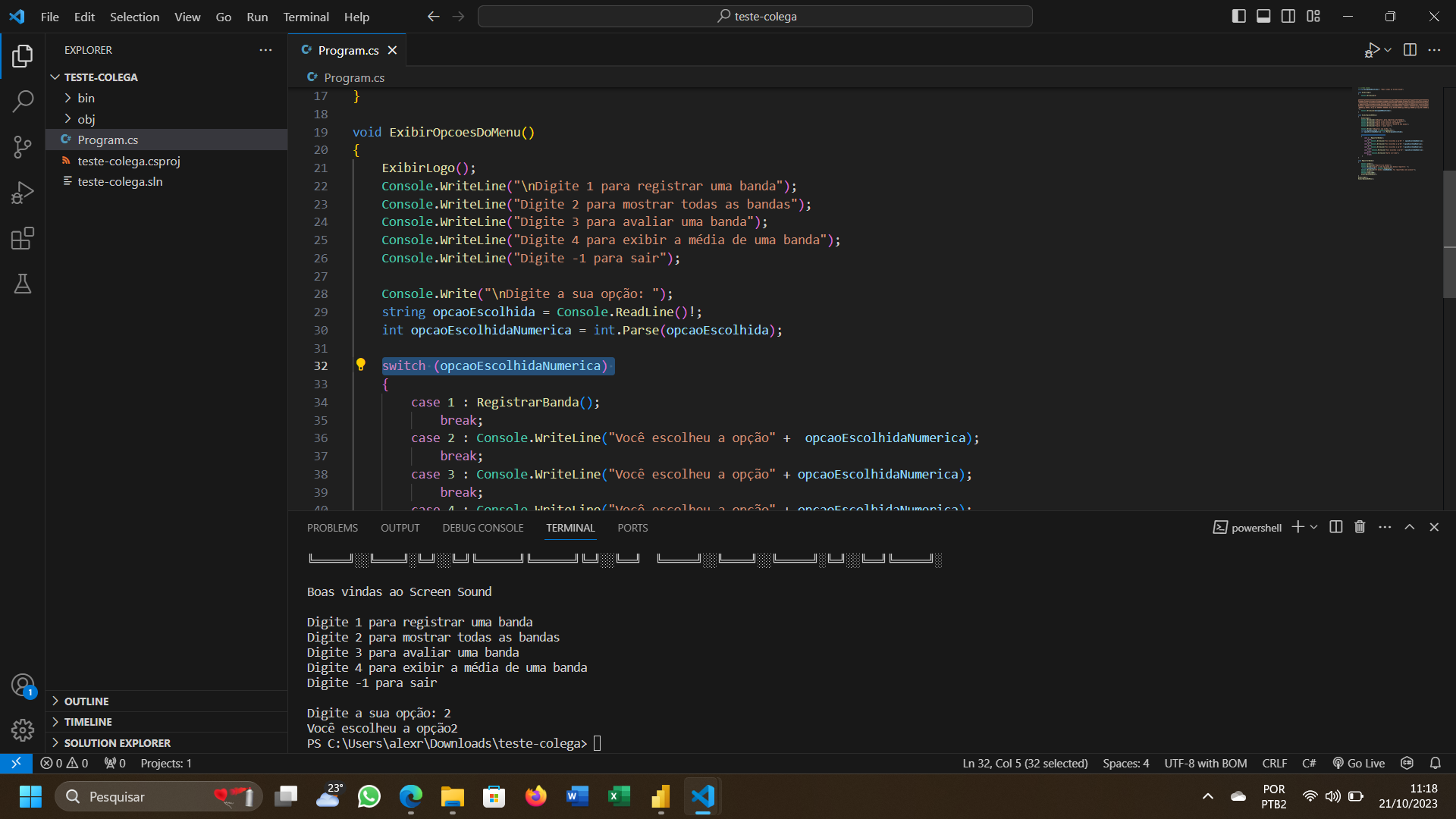Click the Run and Debug icon

22,193
